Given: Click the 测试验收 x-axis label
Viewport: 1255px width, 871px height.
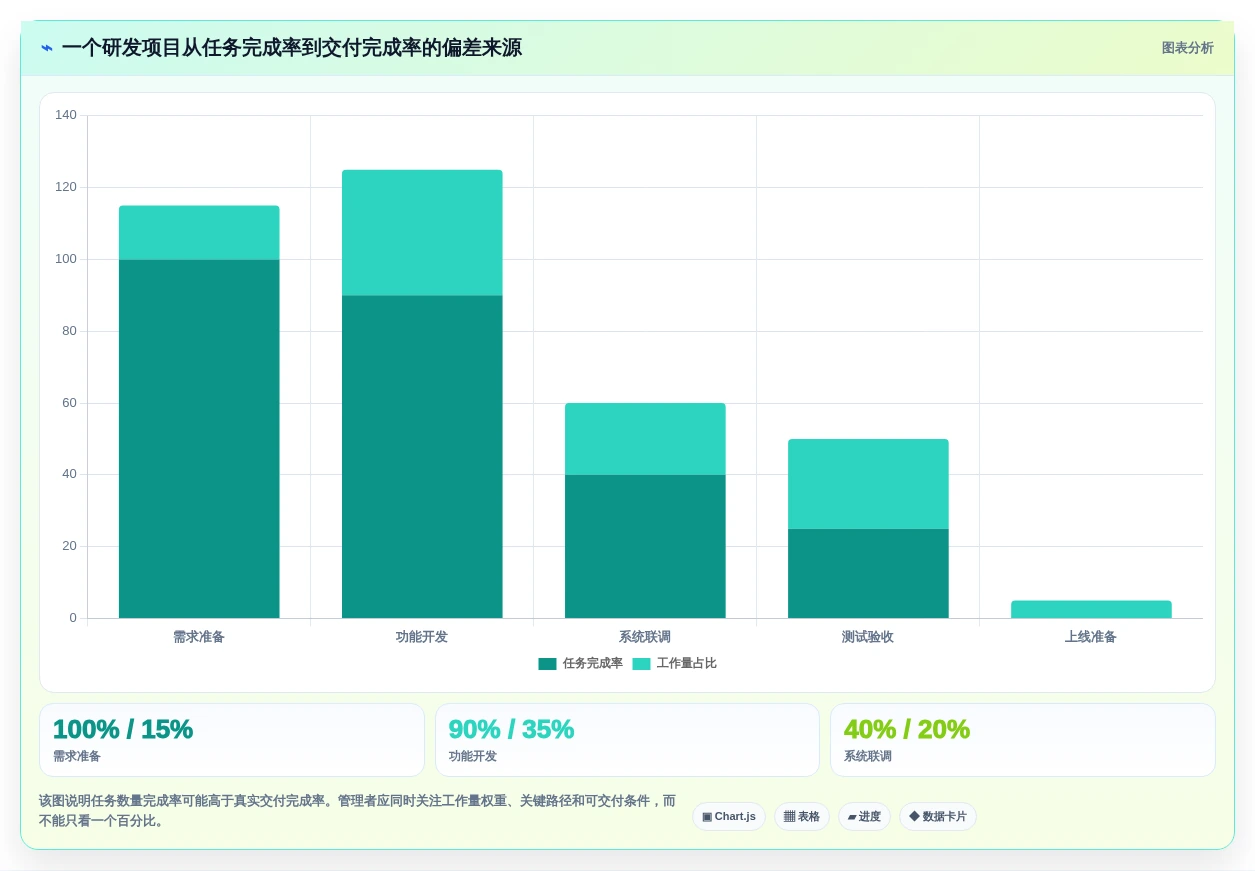Looking at the screenshot, I should click(x=868, y=637).
